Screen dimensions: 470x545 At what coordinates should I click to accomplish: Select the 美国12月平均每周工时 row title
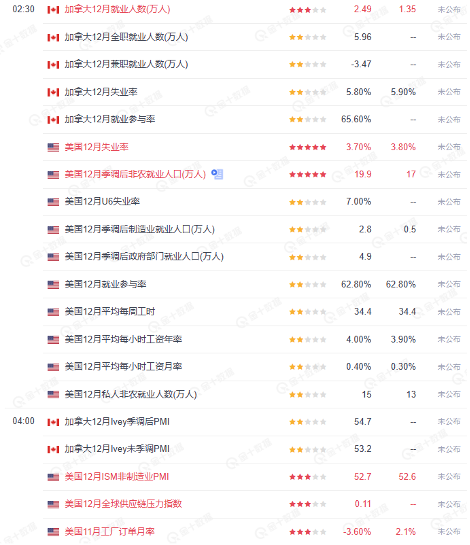(110, 311)
